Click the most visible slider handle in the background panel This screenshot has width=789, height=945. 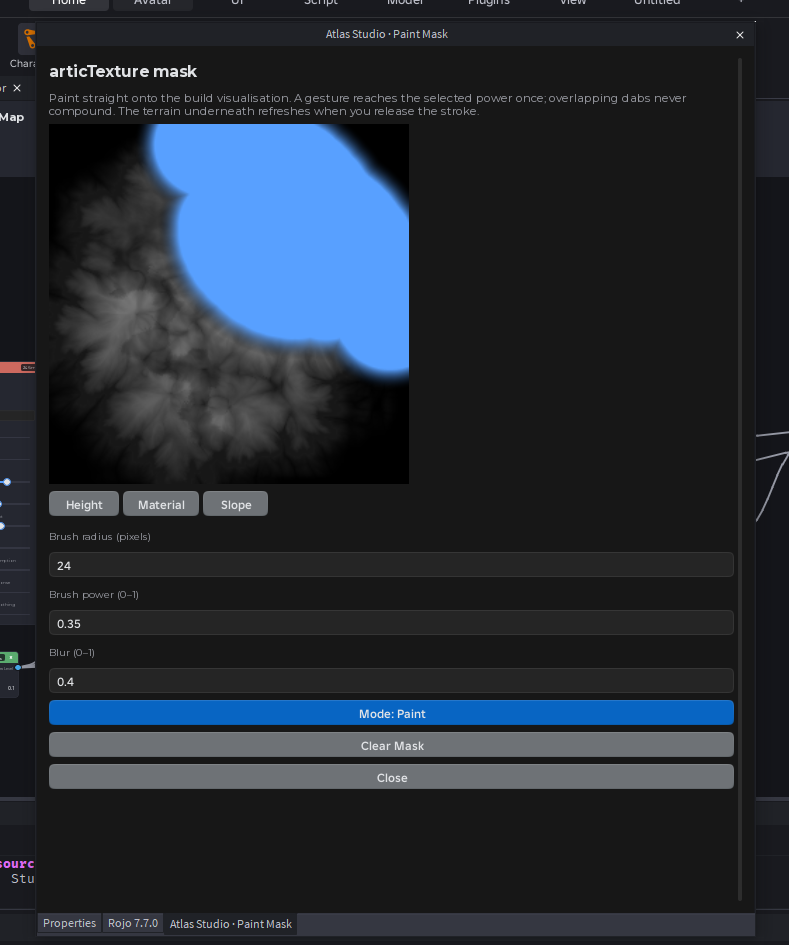tap(7, 482)
